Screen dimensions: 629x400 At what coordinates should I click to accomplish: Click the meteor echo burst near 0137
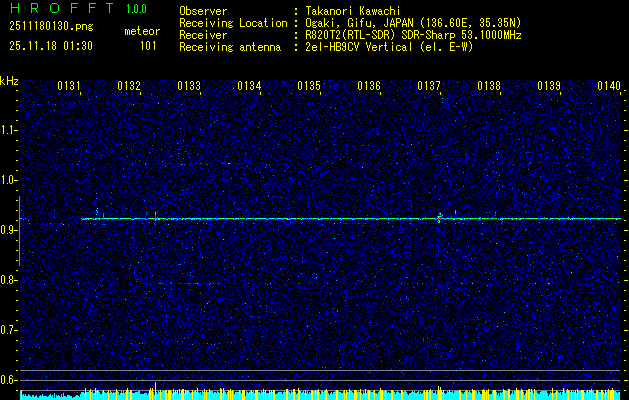[x=439, y=218]
